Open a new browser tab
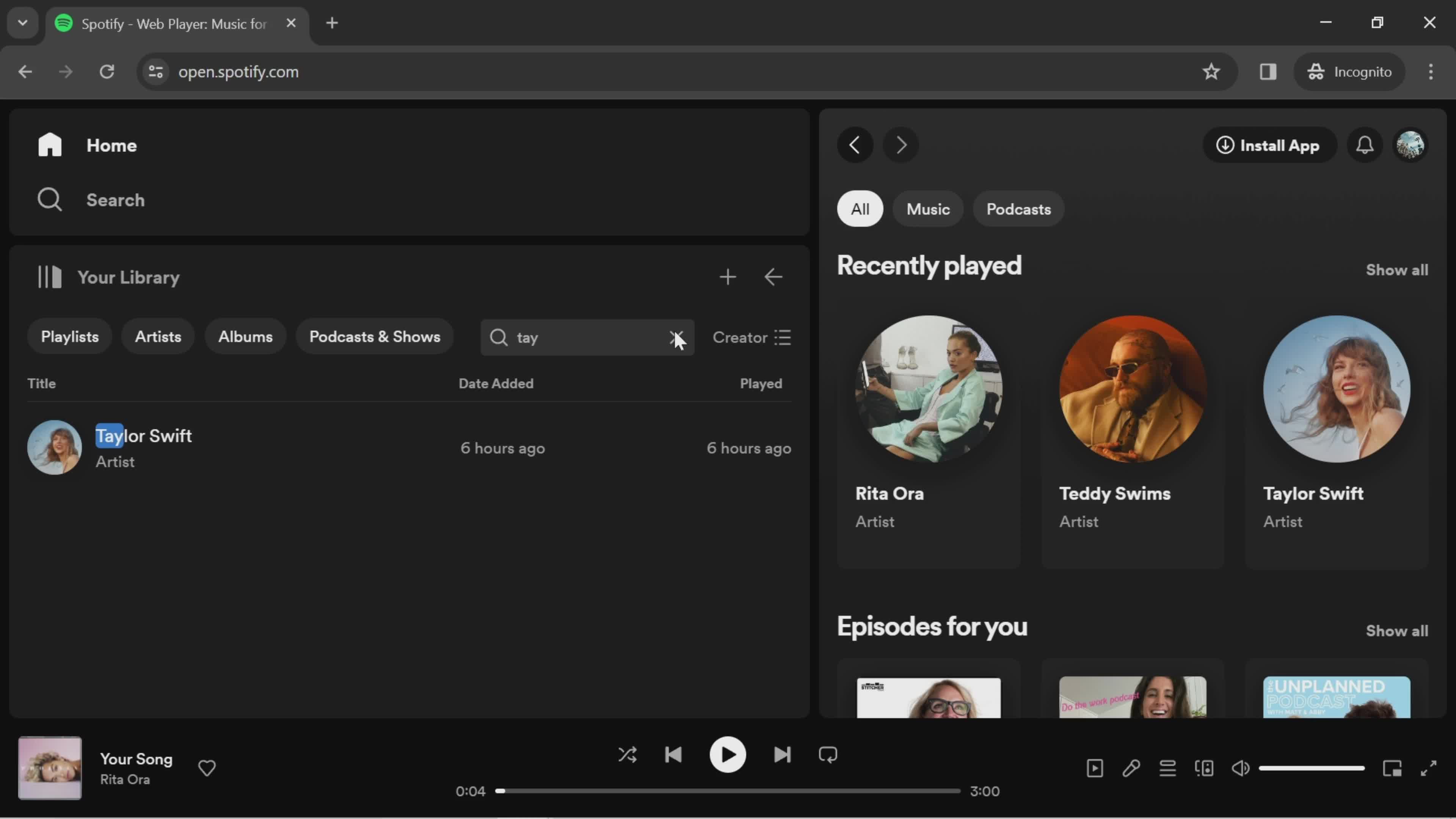Image resolution: width=1456 pixels, height=819 pixels. [333, 23]
